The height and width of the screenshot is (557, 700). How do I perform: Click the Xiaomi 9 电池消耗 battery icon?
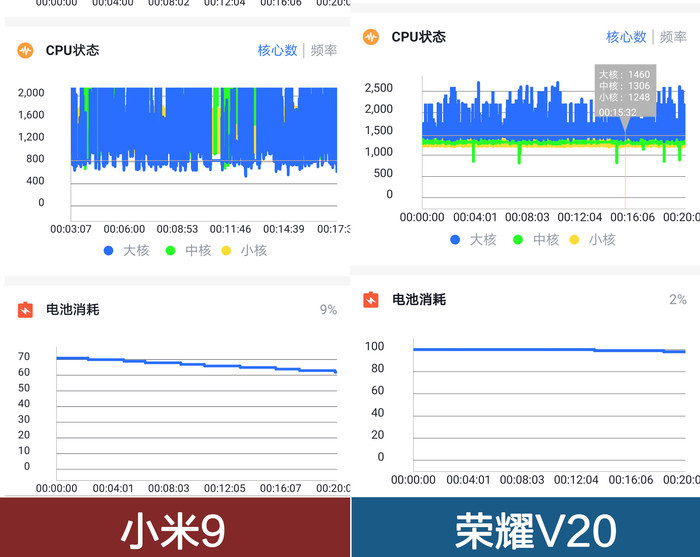pos(25,310)
